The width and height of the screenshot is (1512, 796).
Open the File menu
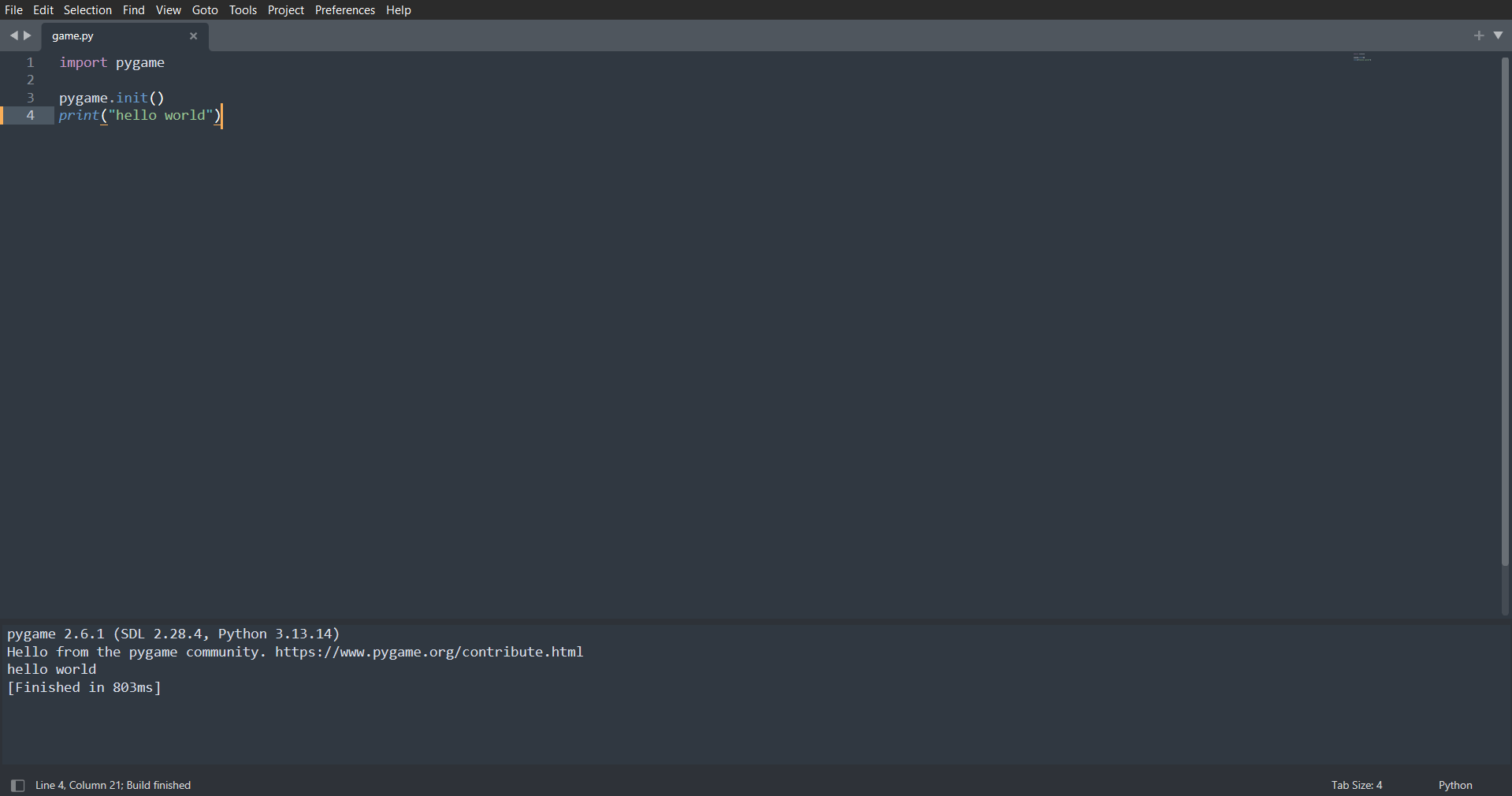click(13, 9)
